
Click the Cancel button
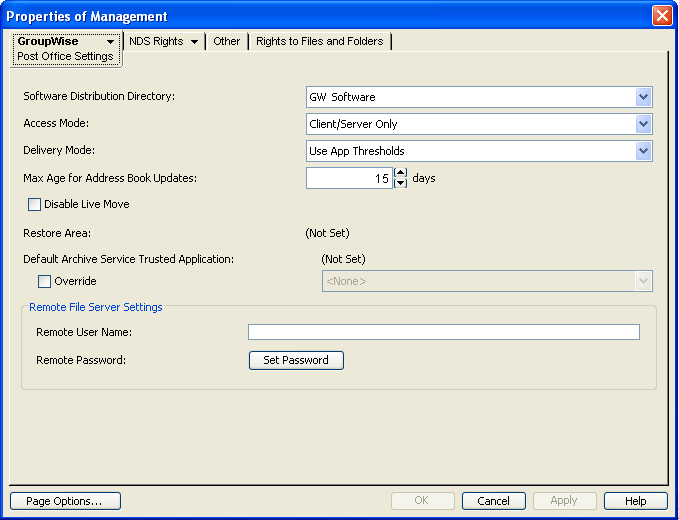[493, 501]
